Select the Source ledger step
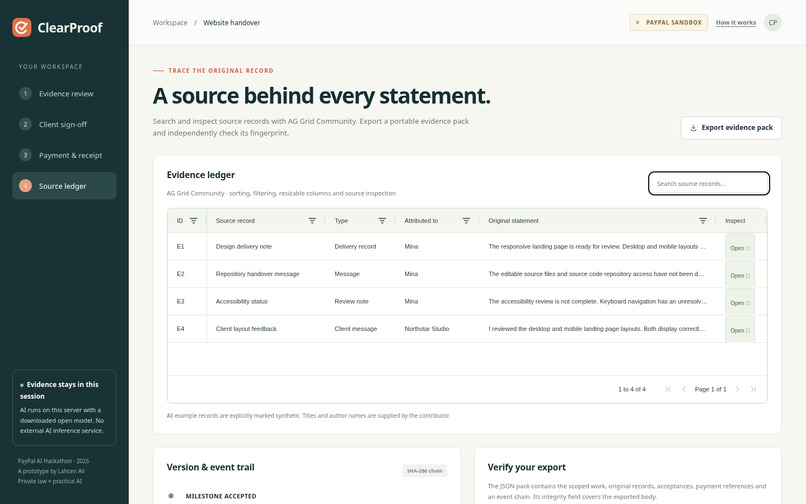The image size is (806, 504). pyautogui.click(x=64, y=186)
